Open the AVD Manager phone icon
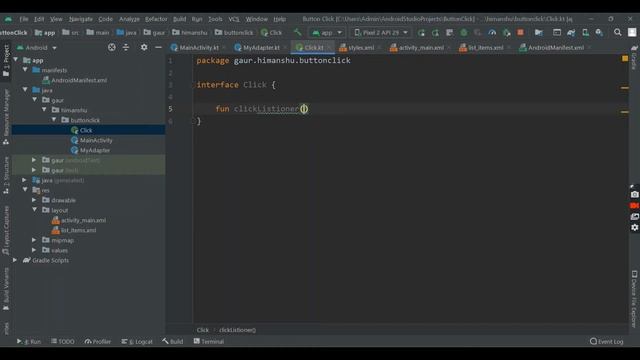 585,33
